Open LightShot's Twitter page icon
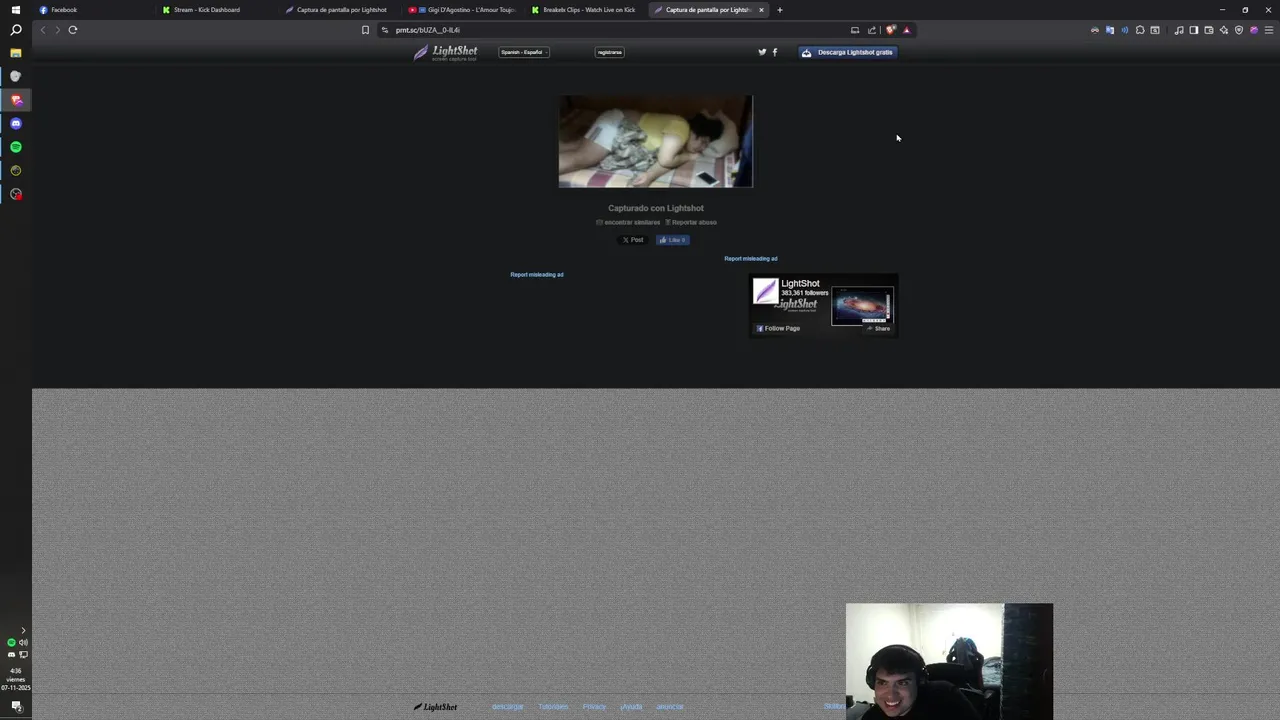Viewport: 1280px width, 720px height. (762, 52)
